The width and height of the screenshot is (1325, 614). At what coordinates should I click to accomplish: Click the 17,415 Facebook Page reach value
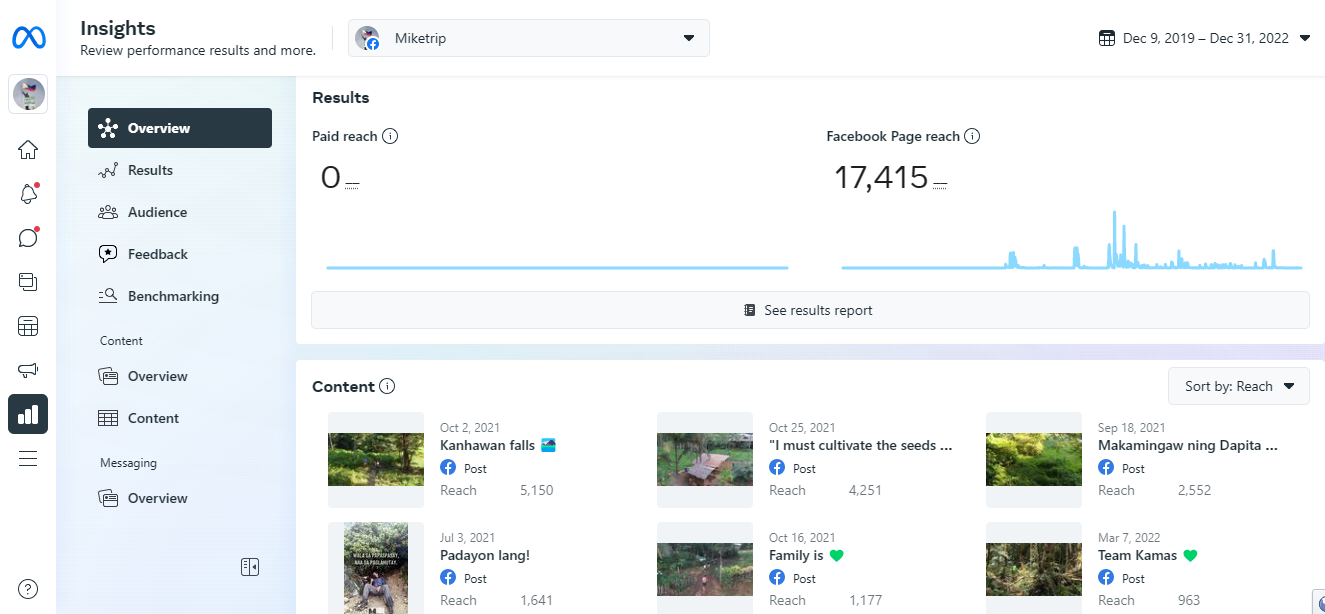tap(881, 178)
